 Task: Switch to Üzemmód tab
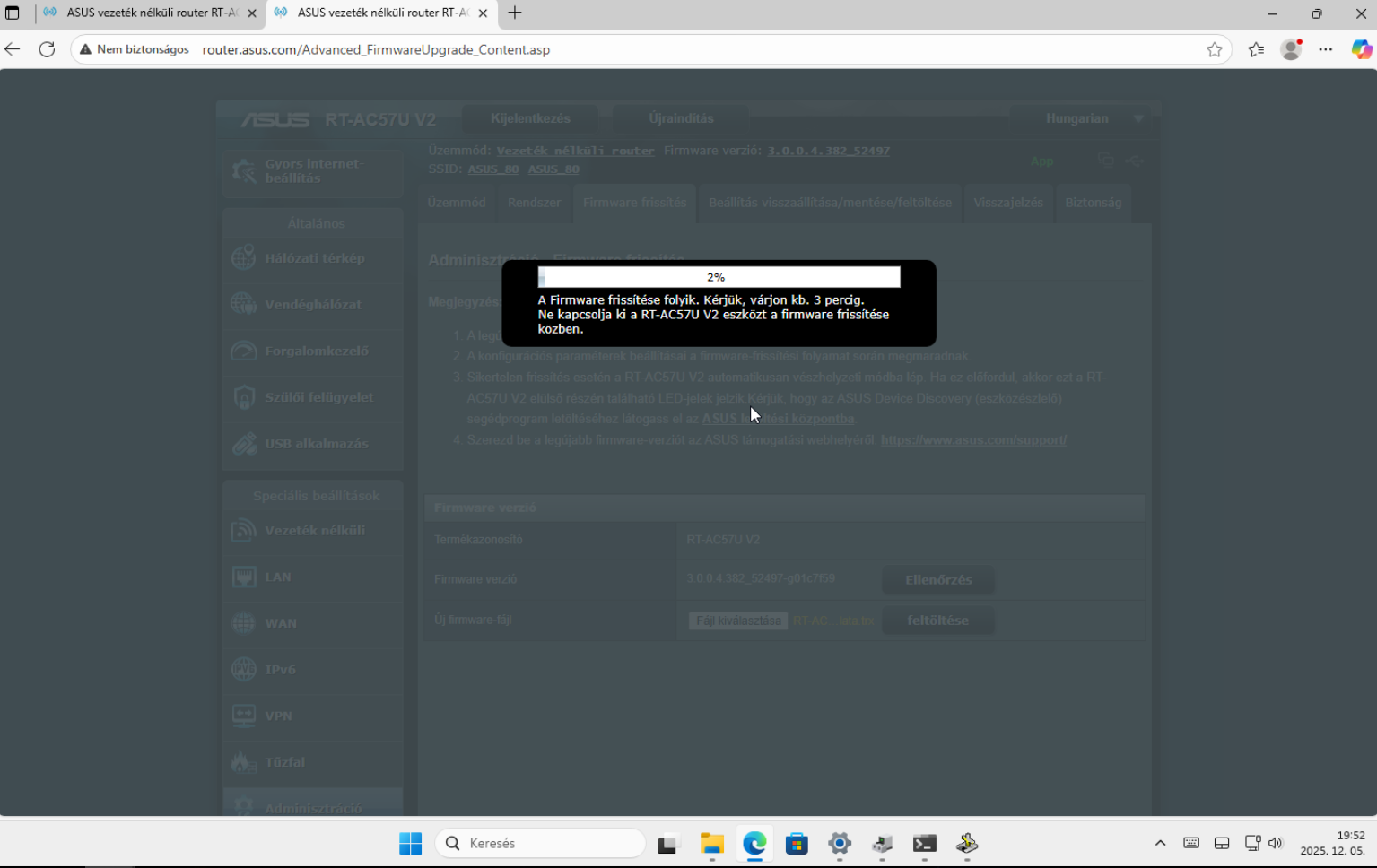[457, 203]
